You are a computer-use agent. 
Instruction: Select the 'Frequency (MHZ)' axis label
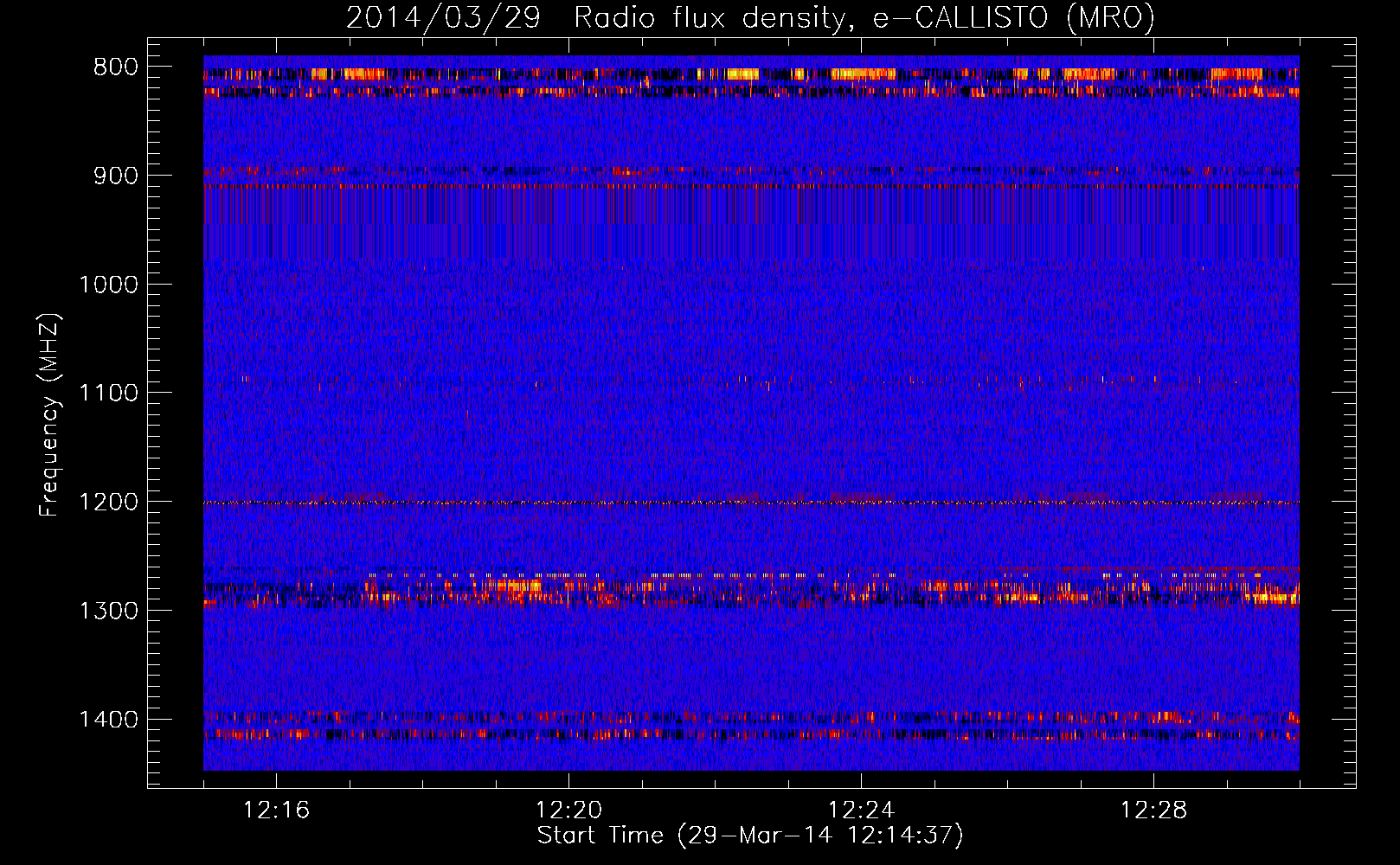point(49,415)
